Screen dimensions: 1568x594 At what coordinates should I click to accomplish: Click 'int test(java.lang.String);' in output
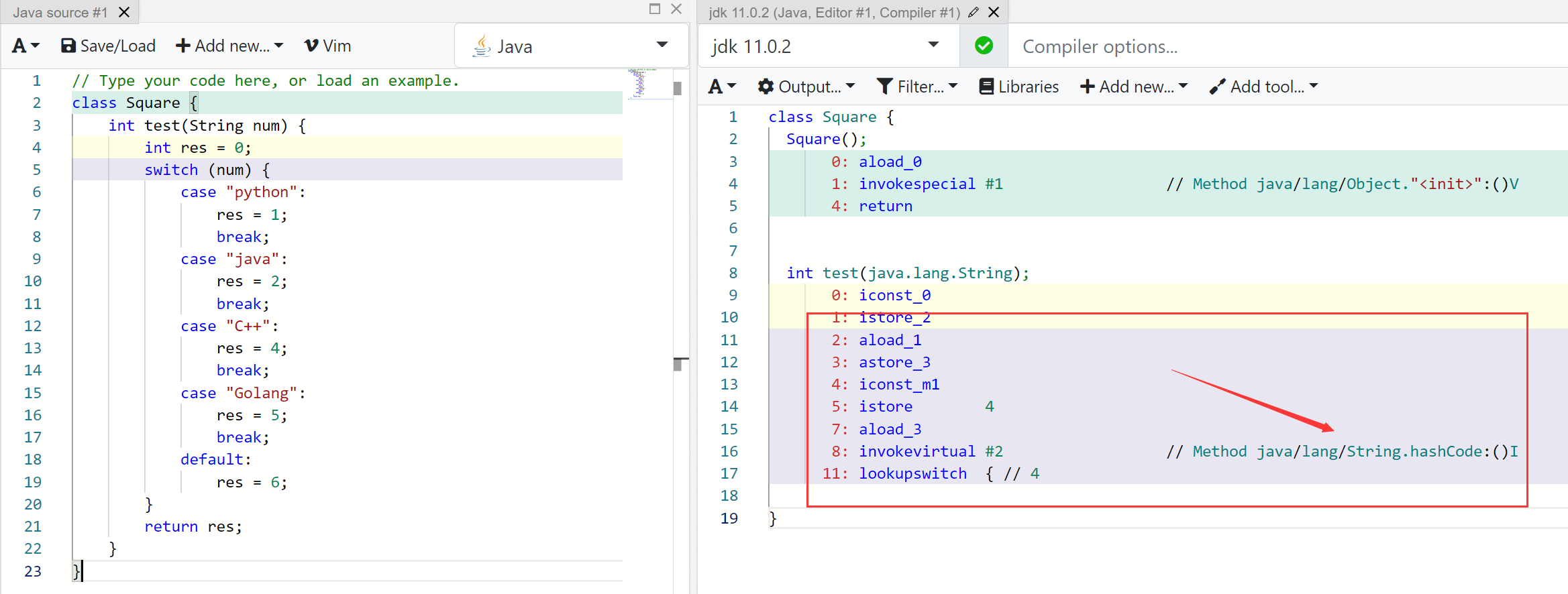[x=908, y=273]
